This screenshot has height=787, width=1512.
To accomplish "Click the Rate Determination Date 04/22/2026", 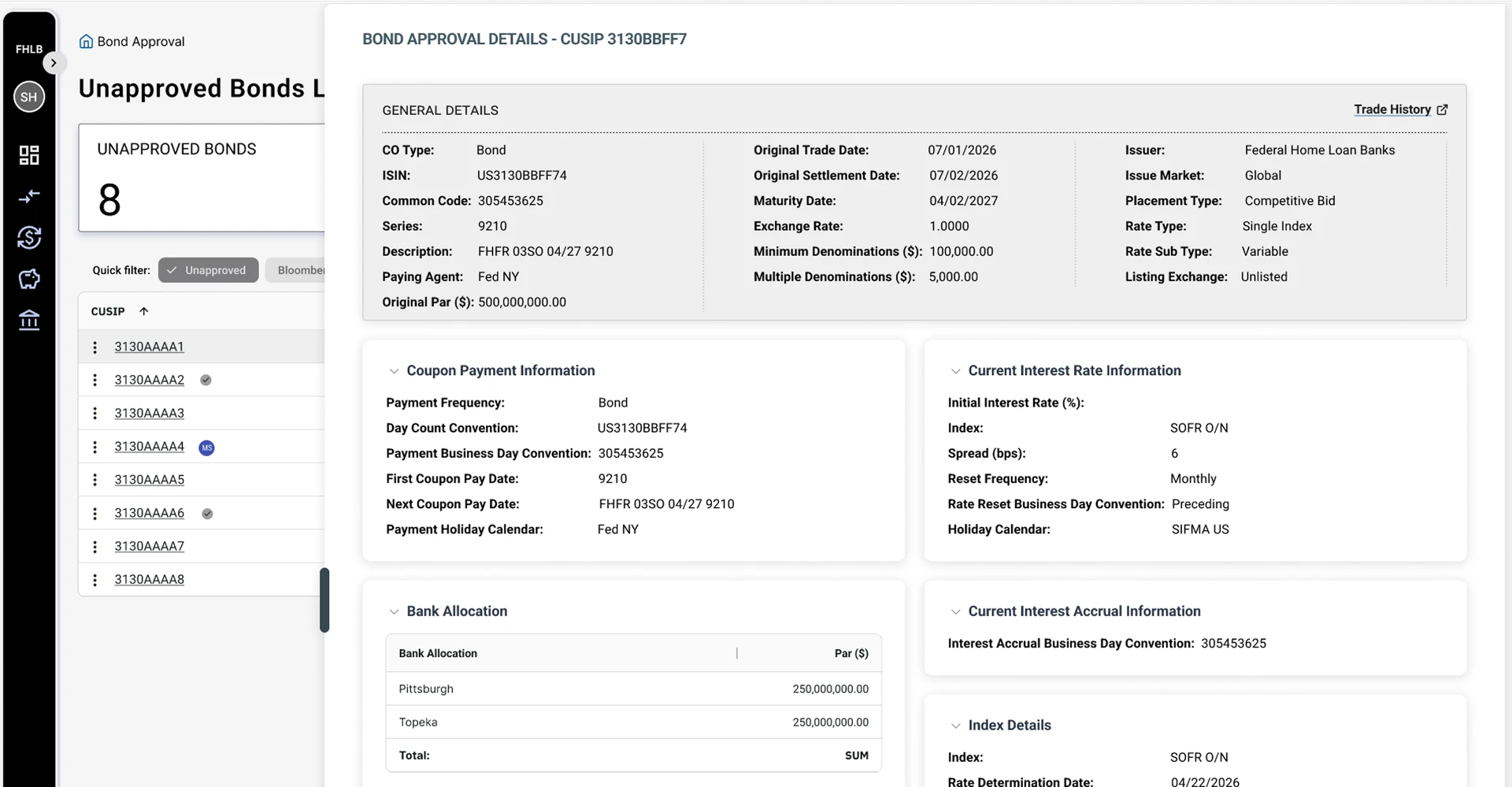I will [1205, 781].
